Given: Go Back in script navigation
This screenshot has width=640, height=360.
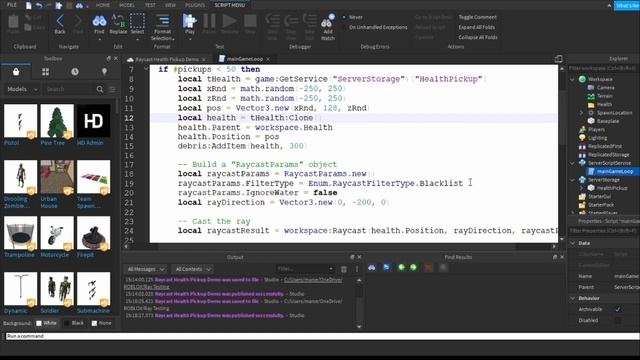Looking at the screenshot, I should pos(60,21).
